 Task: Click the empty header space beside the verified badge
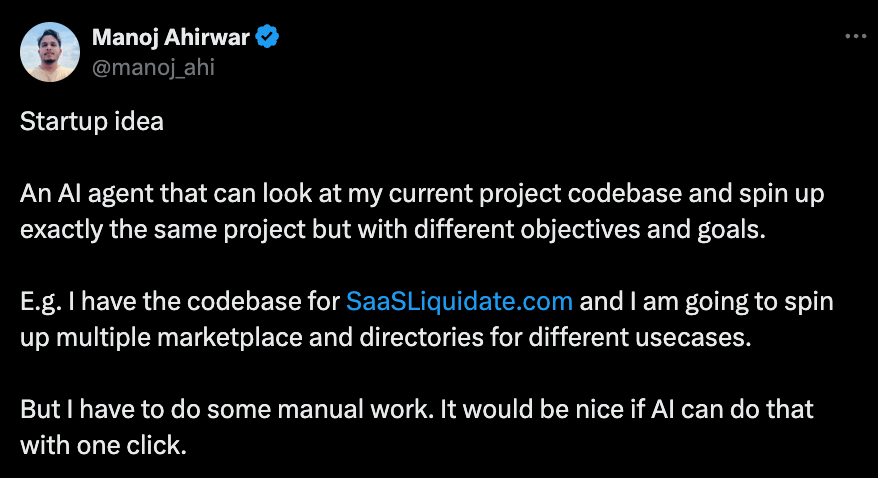[x=560, y=37]
